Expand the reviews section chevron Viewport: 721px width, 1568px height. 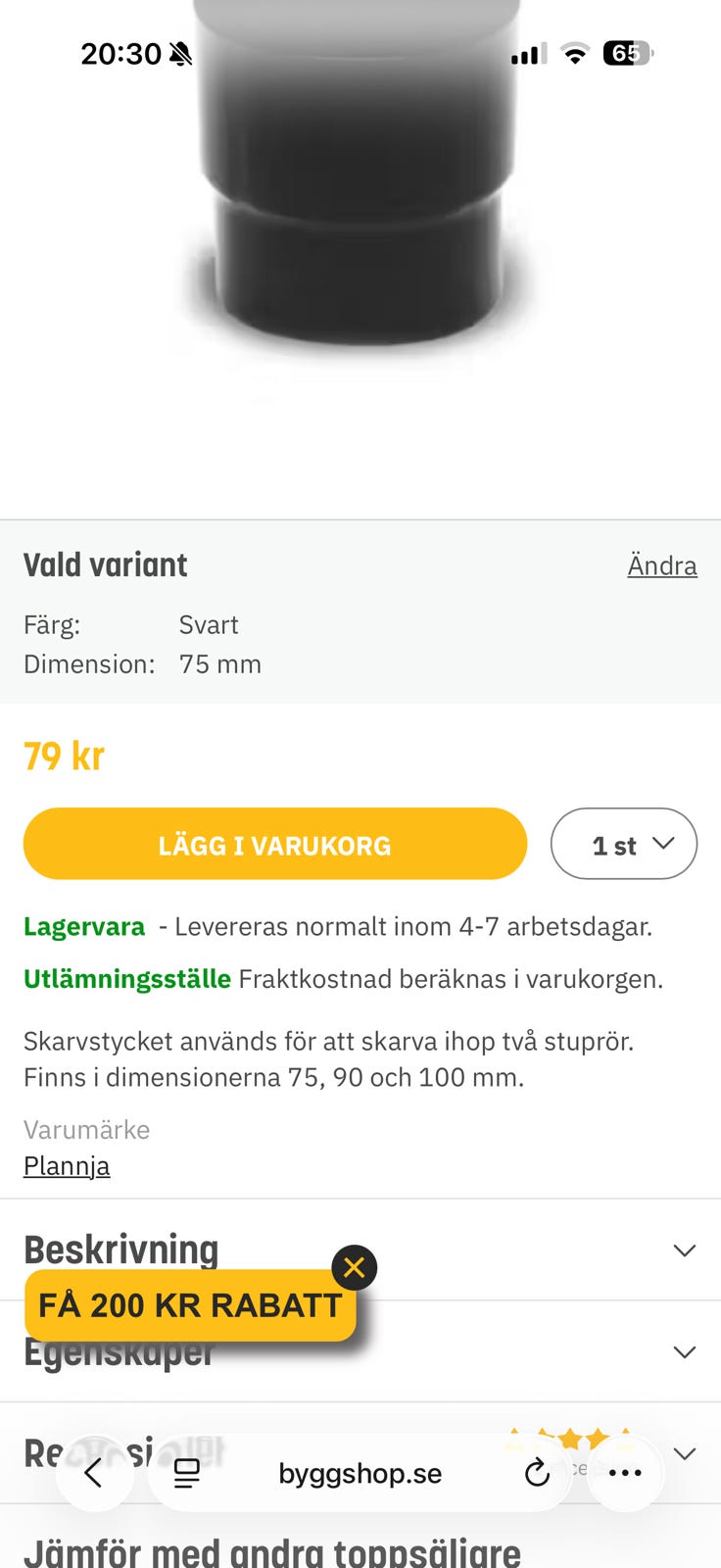point(684,1453)
